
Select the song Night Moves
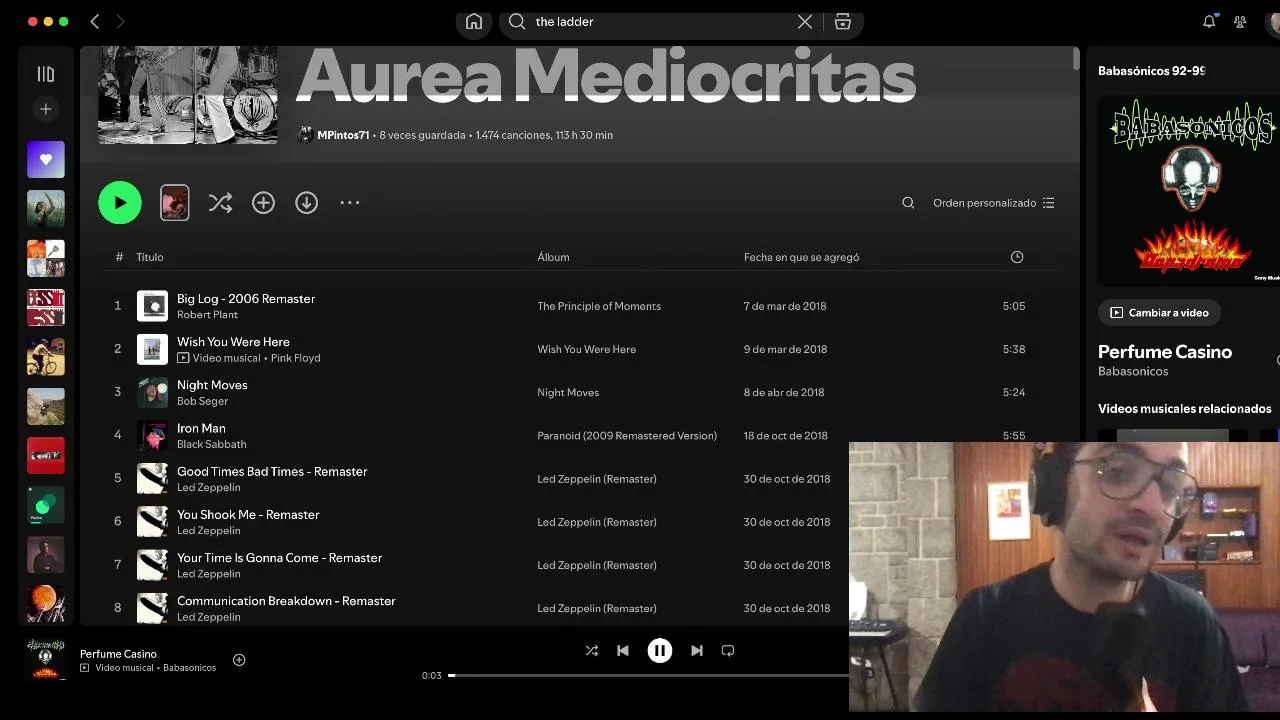point(212,385)
